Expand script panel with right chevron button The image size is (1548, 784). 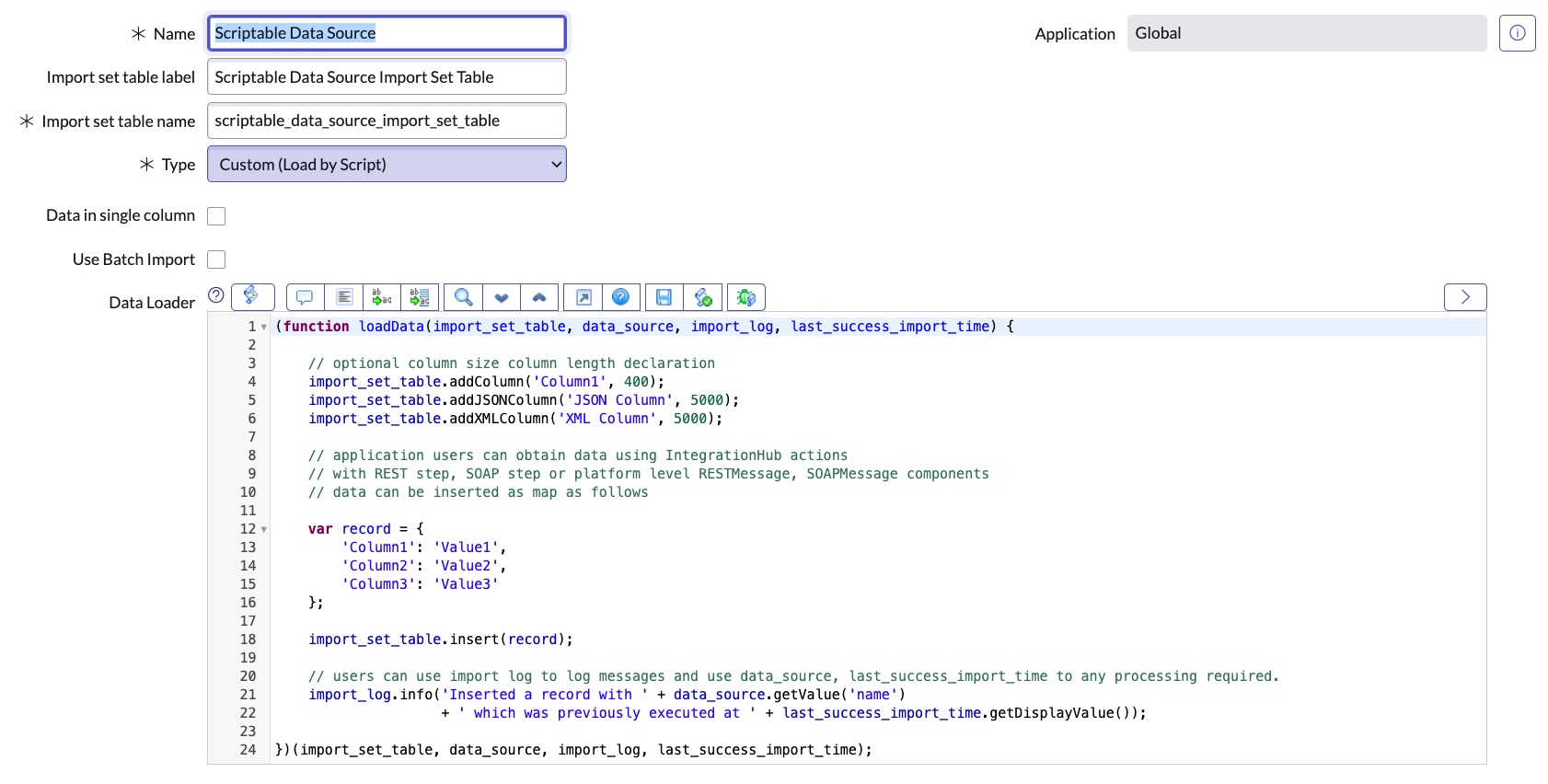[x=1465, y=296]
